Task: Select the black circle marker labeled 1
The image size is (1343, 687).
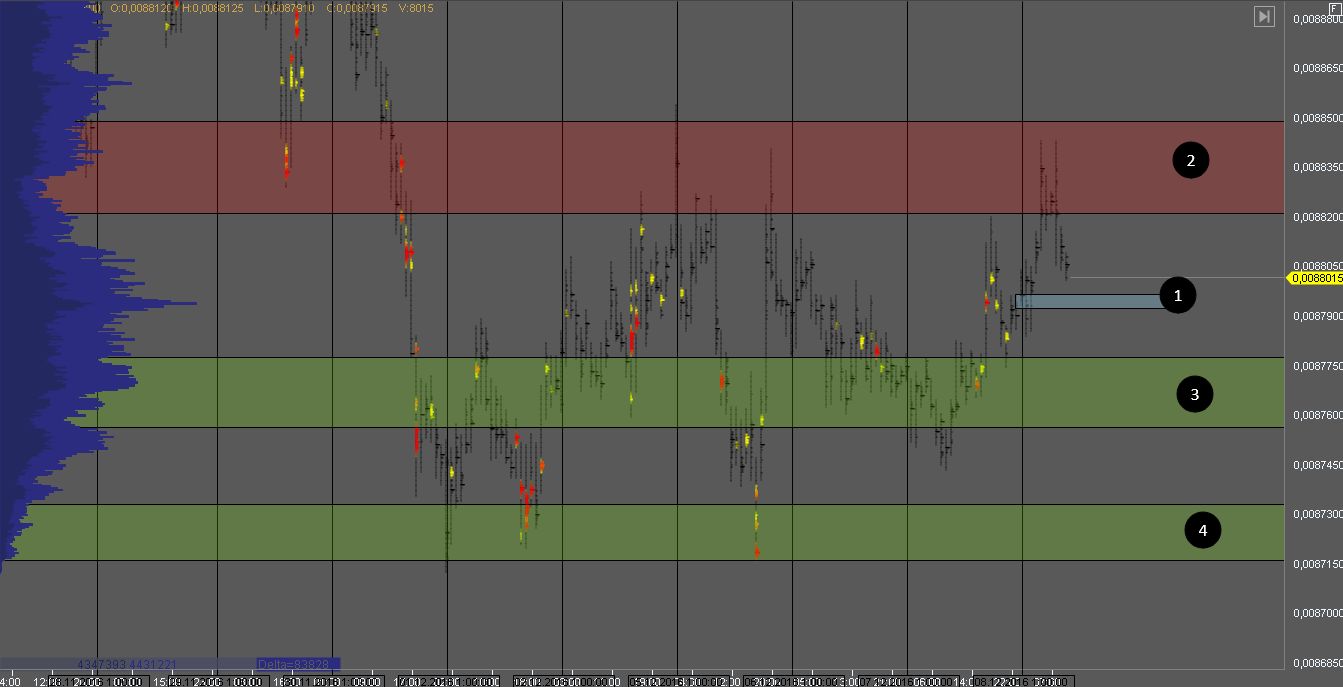Action: point(1178,295)
